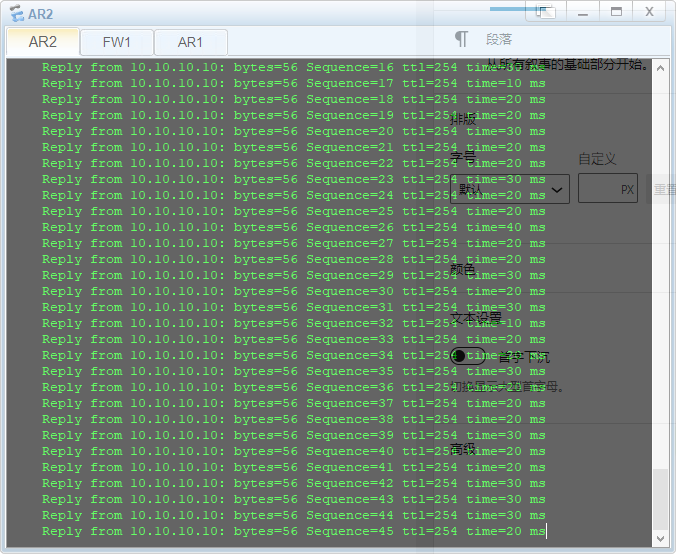This screenshot has height=554, width=676.
Task: Click the reply line with Sequence=41
Action: [293, 467]
